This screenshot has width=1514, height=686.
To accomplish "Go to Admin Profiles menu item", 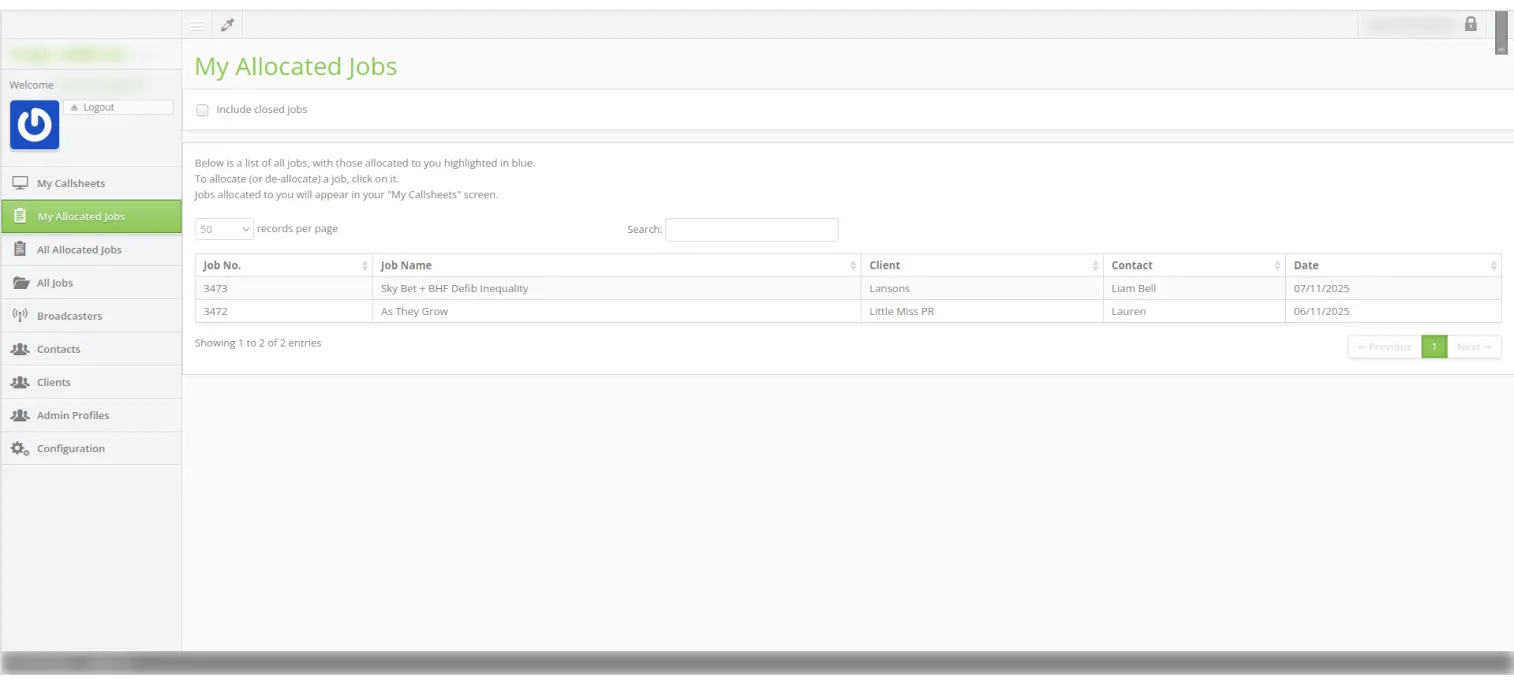I will (73, 415).
